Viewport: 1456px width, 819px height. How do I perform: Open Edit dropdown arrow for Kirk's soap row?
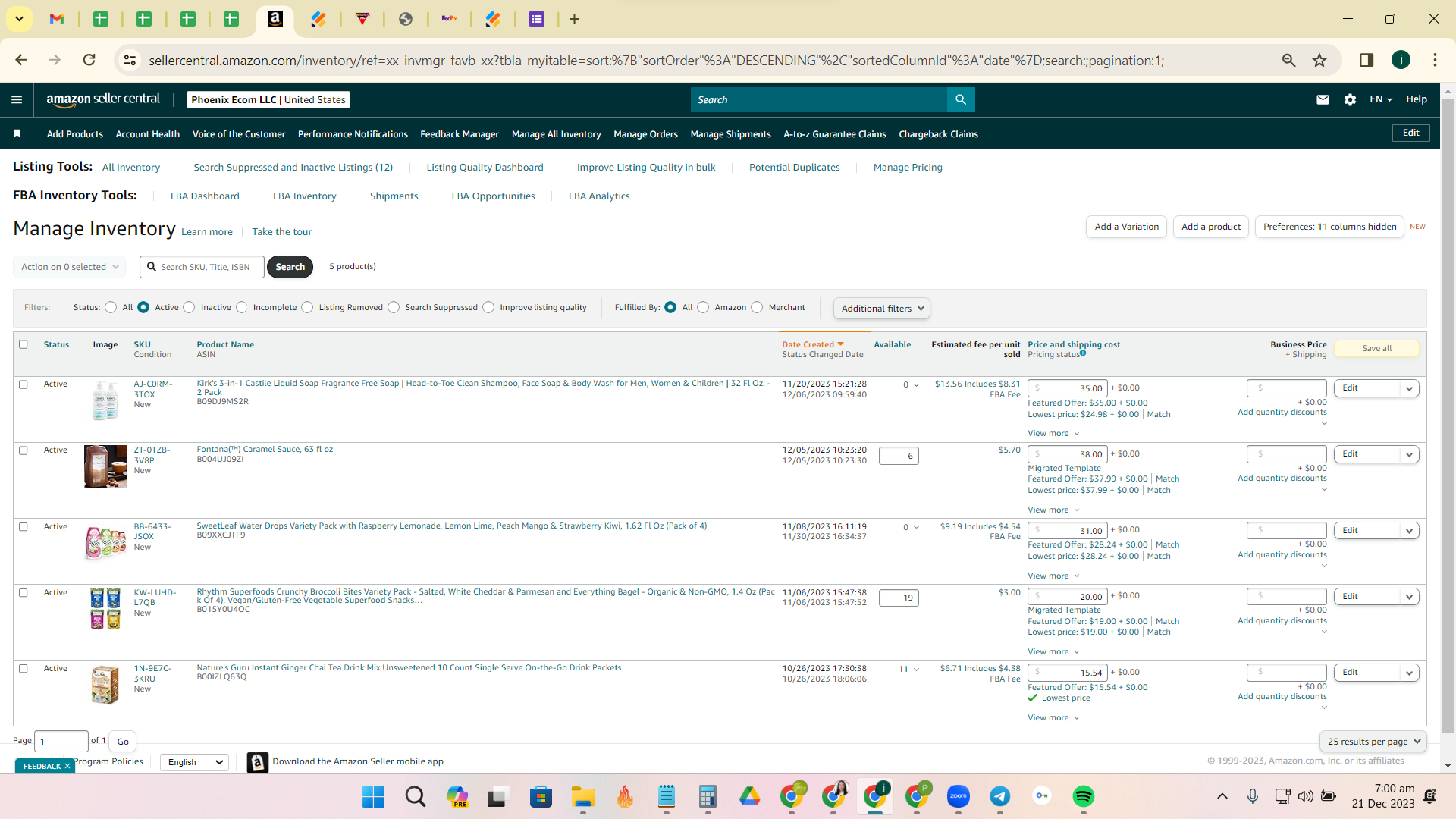1410,388
